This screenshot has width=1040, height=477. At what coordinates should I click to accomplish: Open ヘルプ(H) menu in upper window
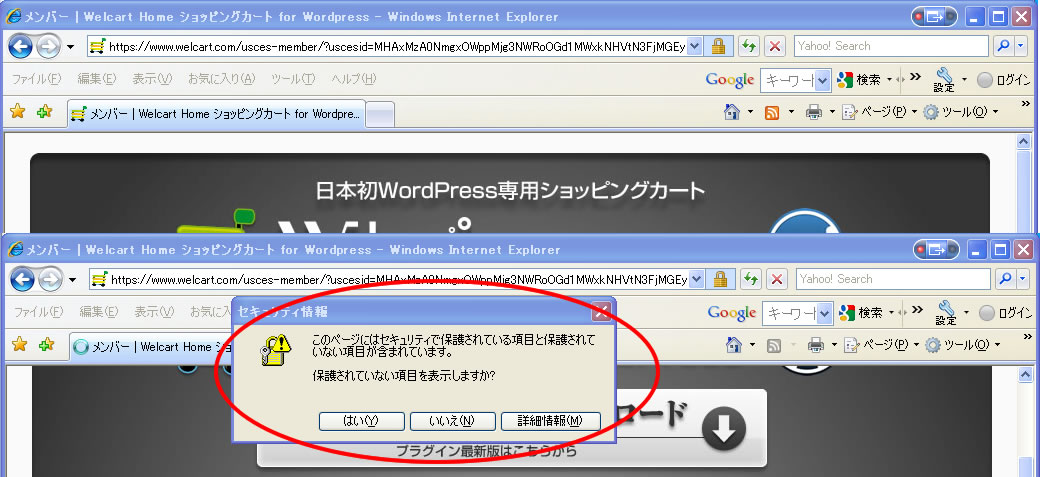point(354,79)
